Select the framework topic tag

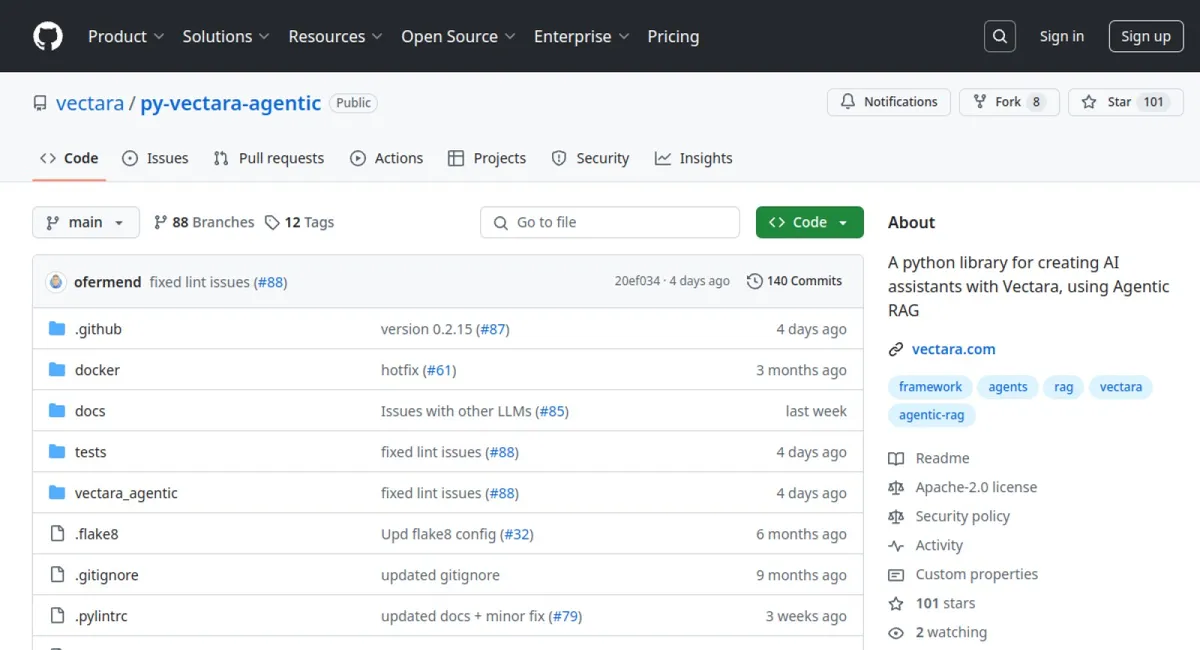[x=930, y=387]
